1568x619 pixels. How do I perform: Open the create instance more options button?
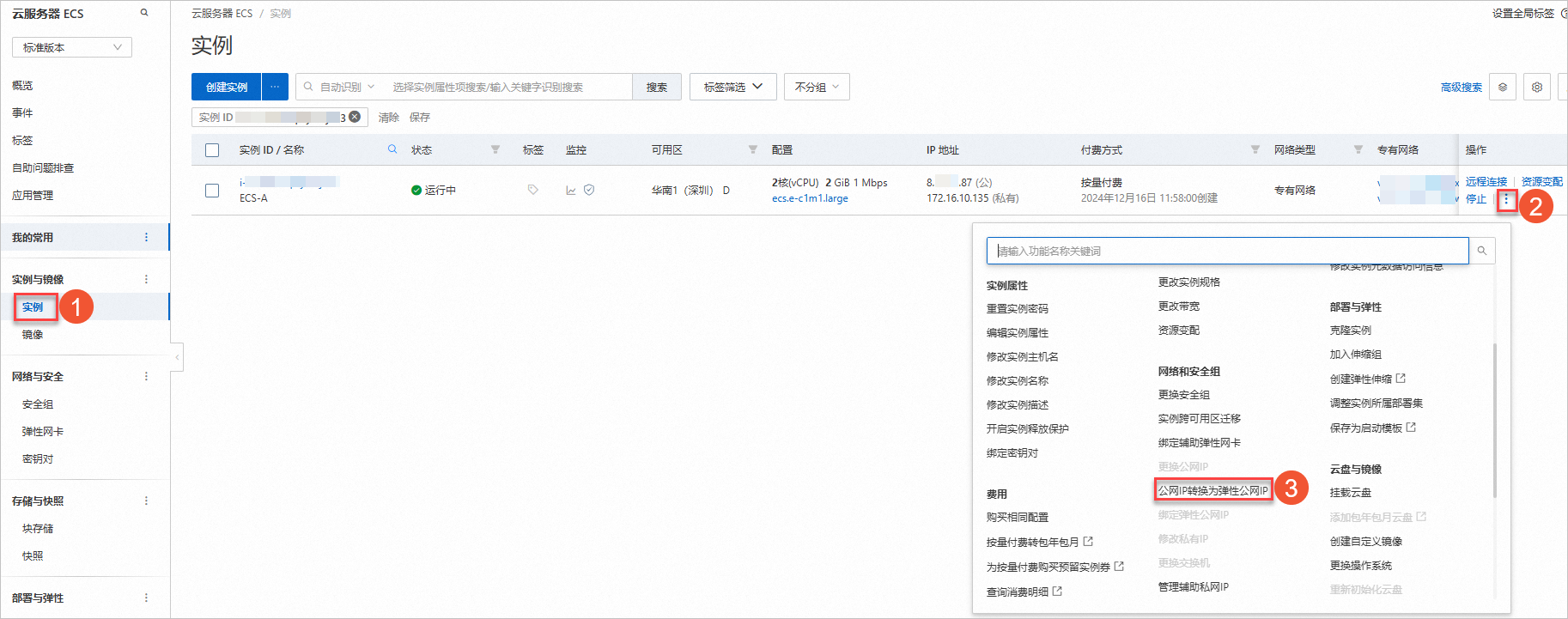tap(275, 87)
